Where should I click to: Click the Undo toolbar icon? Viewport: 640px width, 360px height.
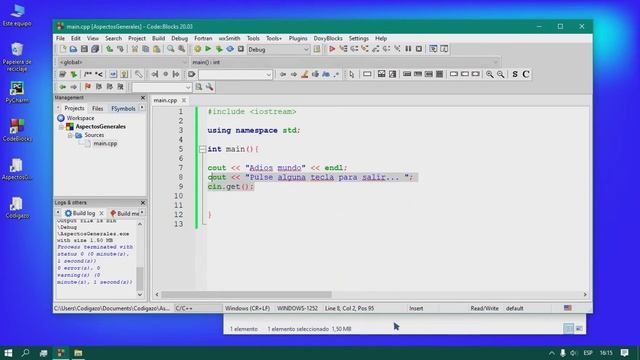point(109,49)
